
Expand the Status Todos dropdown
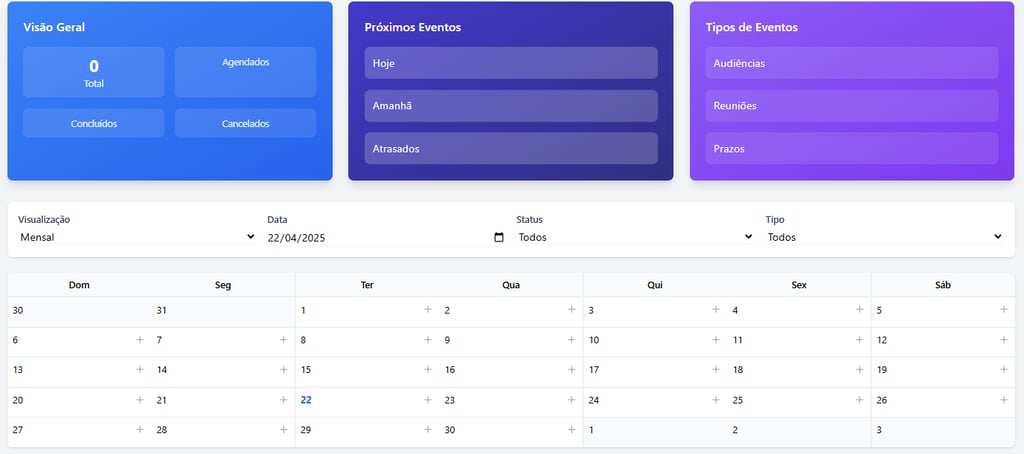tap(635, 237)
